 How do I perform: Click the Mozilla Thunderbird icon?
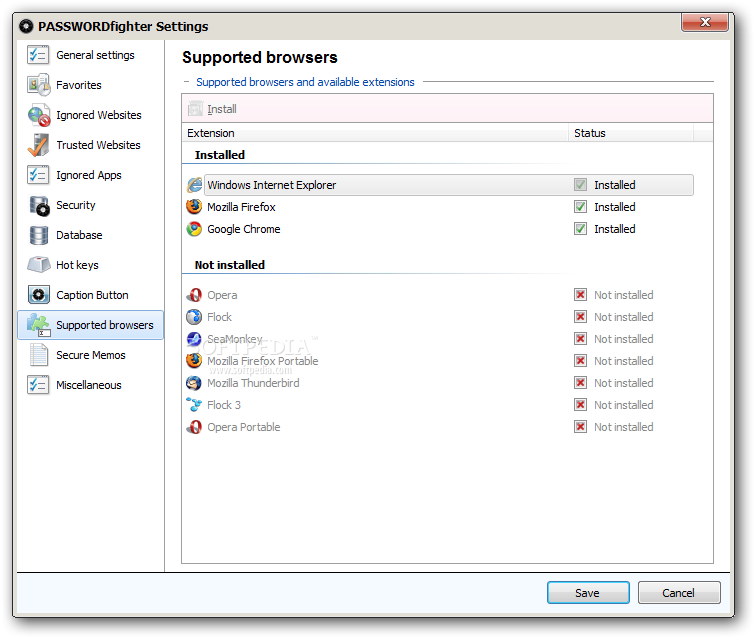point(194,383)
